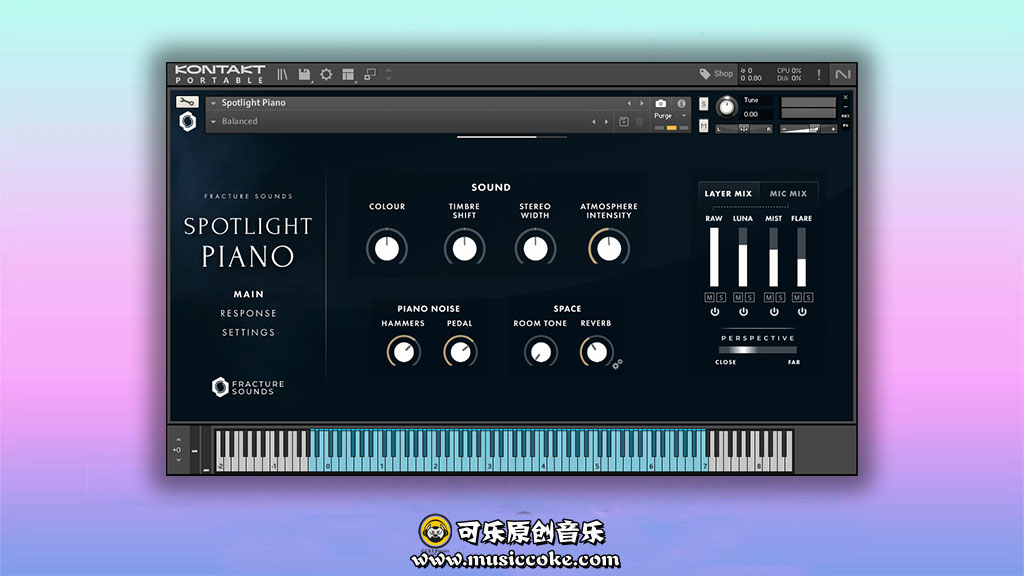Click the ROOM TONE knob
Image resolution: width=1024 pixels, height=576 pixels.
tap(540, 352)
